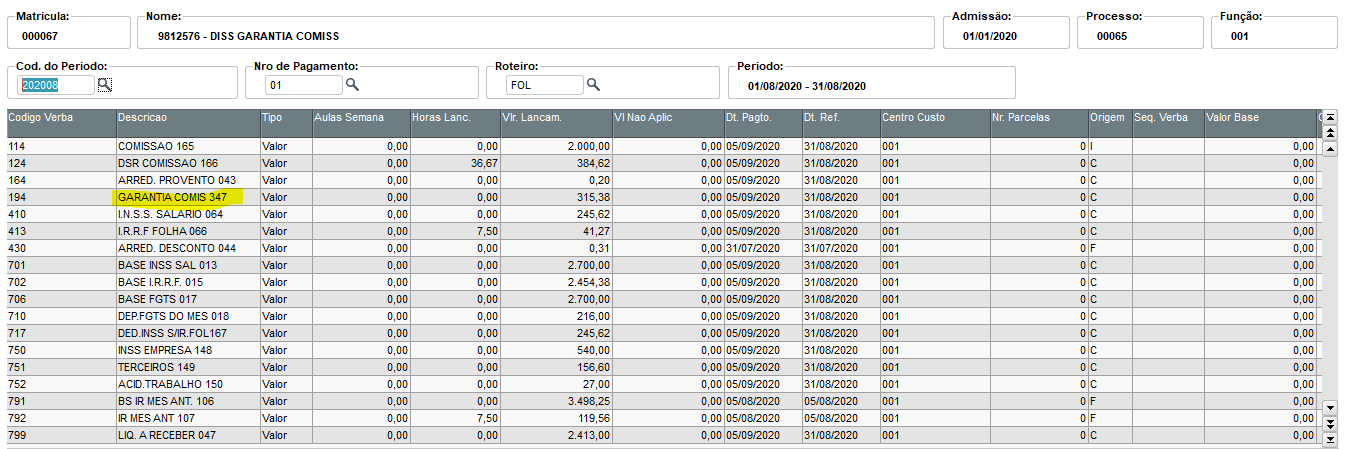Click the magnifier beside the Roteiro field

tap(593, 85)
